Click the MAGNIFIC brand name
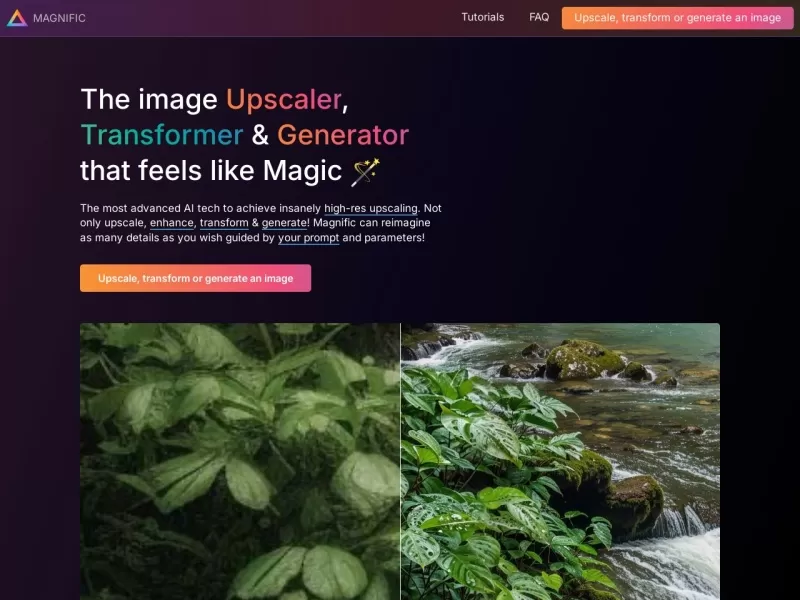 tap(59, 18)
